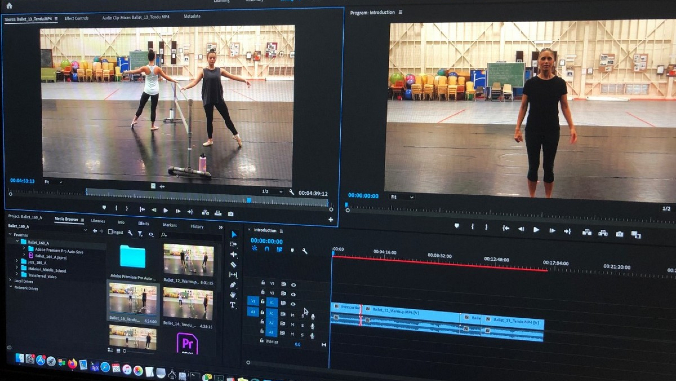Switch to the History tab
The height and width of the screenshot is (381, 676).
point(197,226)
